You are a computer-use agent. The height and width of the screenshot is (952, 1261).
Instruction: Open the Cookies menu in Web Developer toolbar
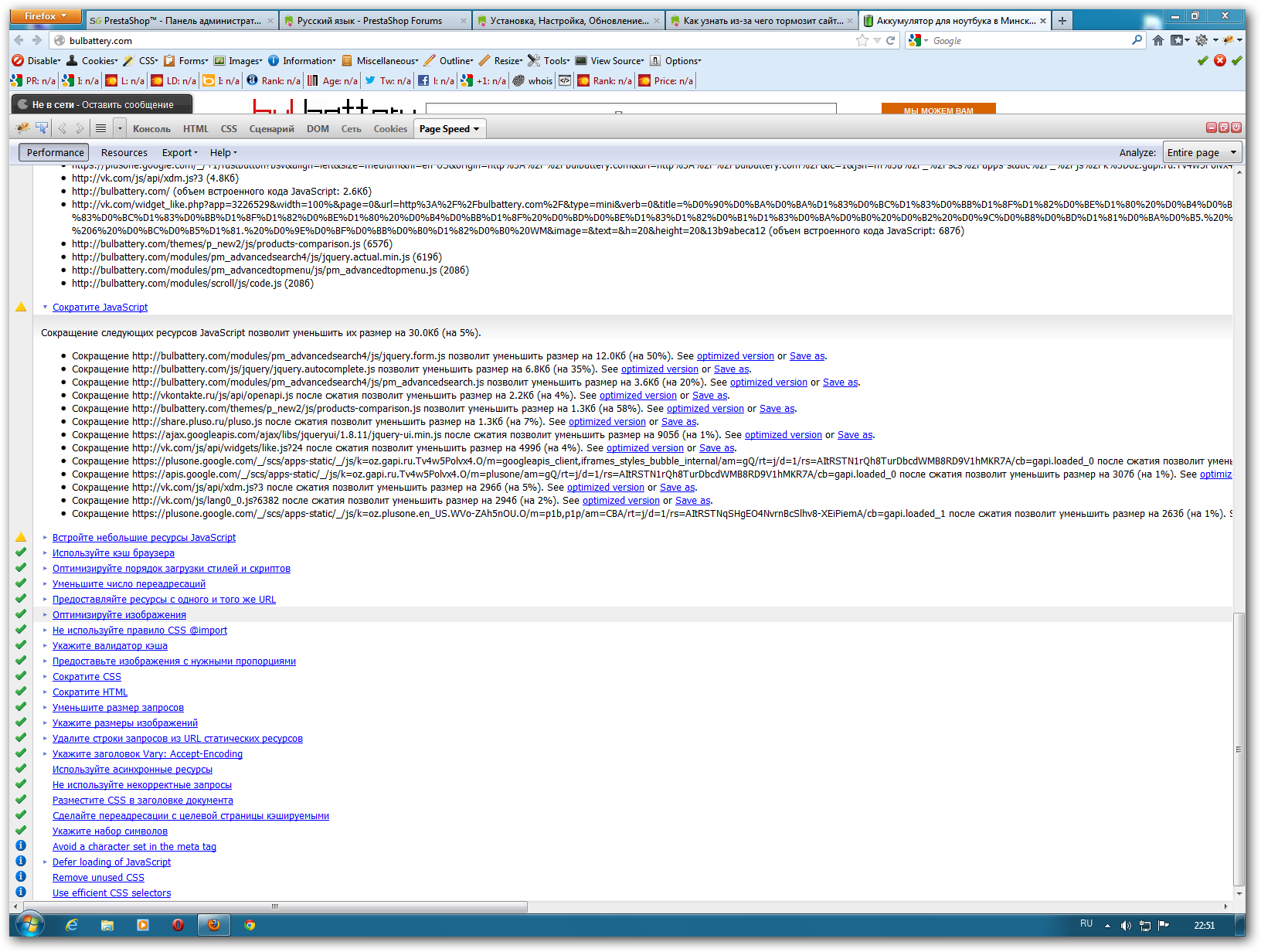92,60
